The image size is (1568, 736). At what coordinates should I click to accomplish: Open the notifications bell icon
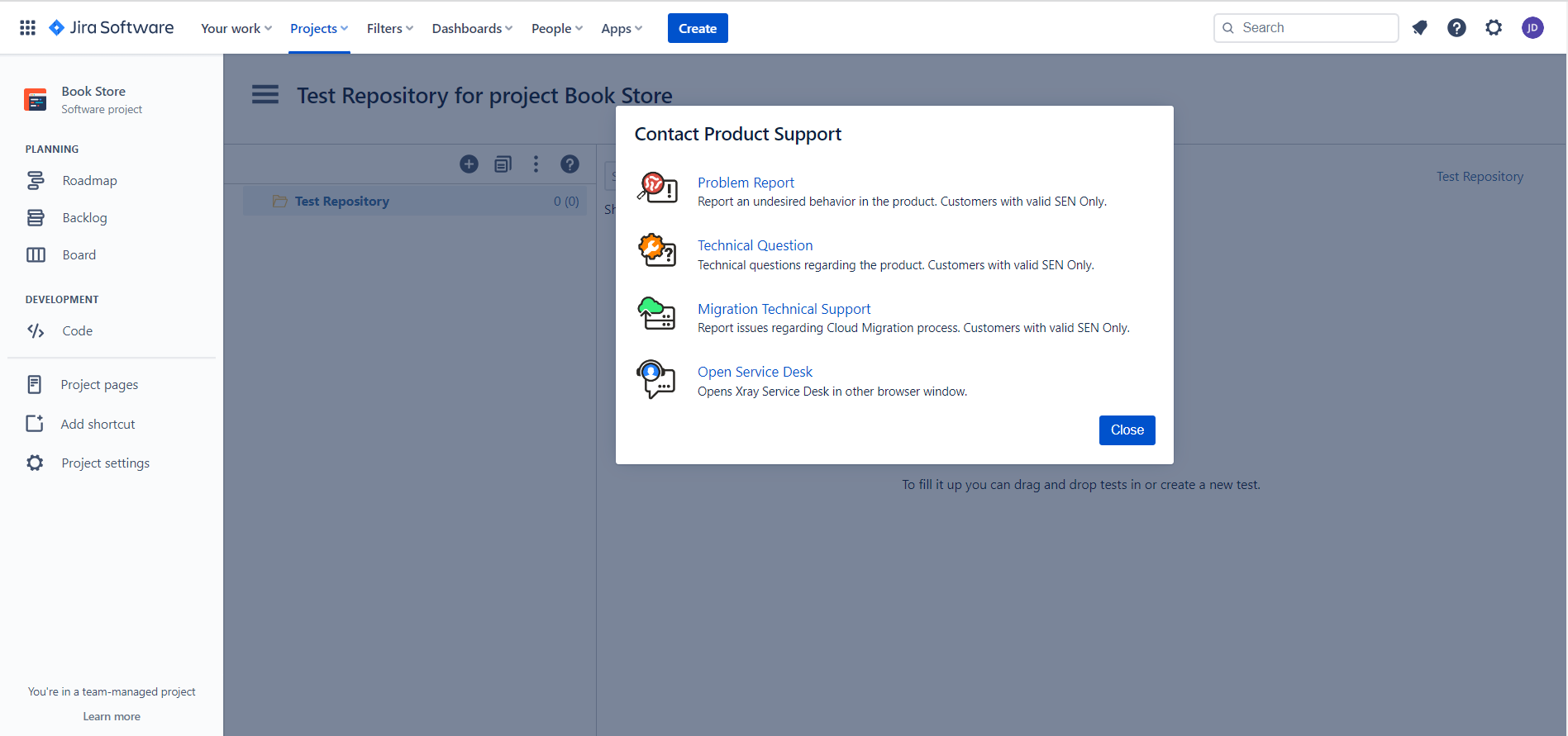tap(1420, 28)
